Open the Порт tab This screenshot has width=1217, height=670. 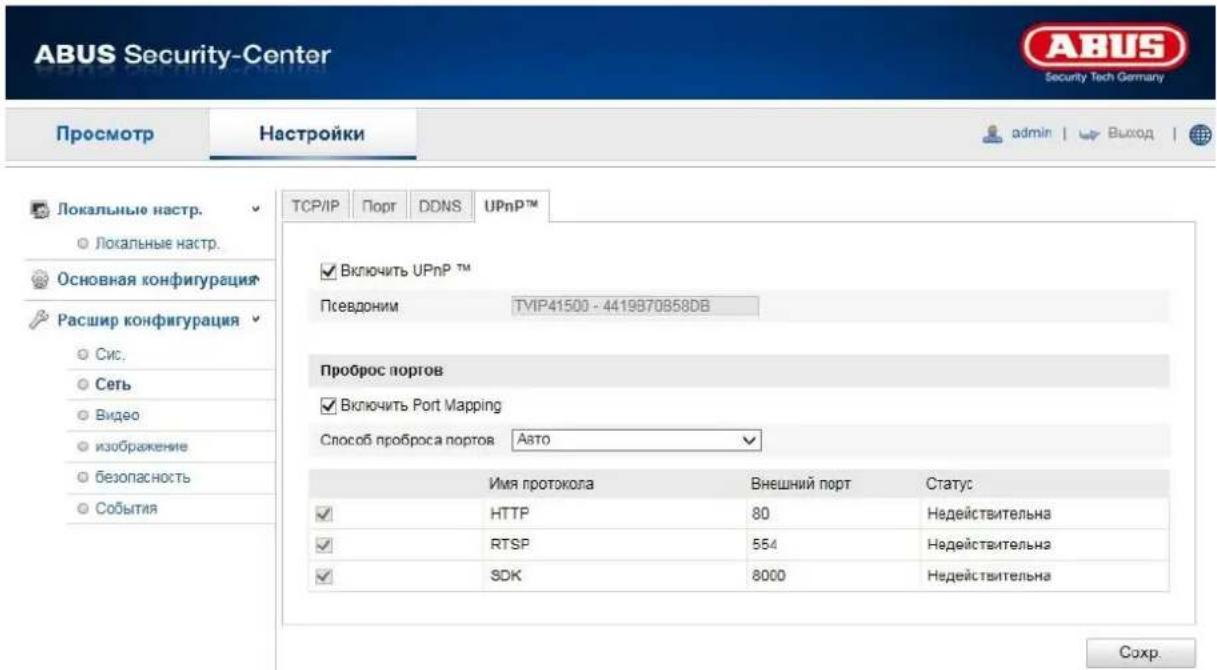click(380, 206)
